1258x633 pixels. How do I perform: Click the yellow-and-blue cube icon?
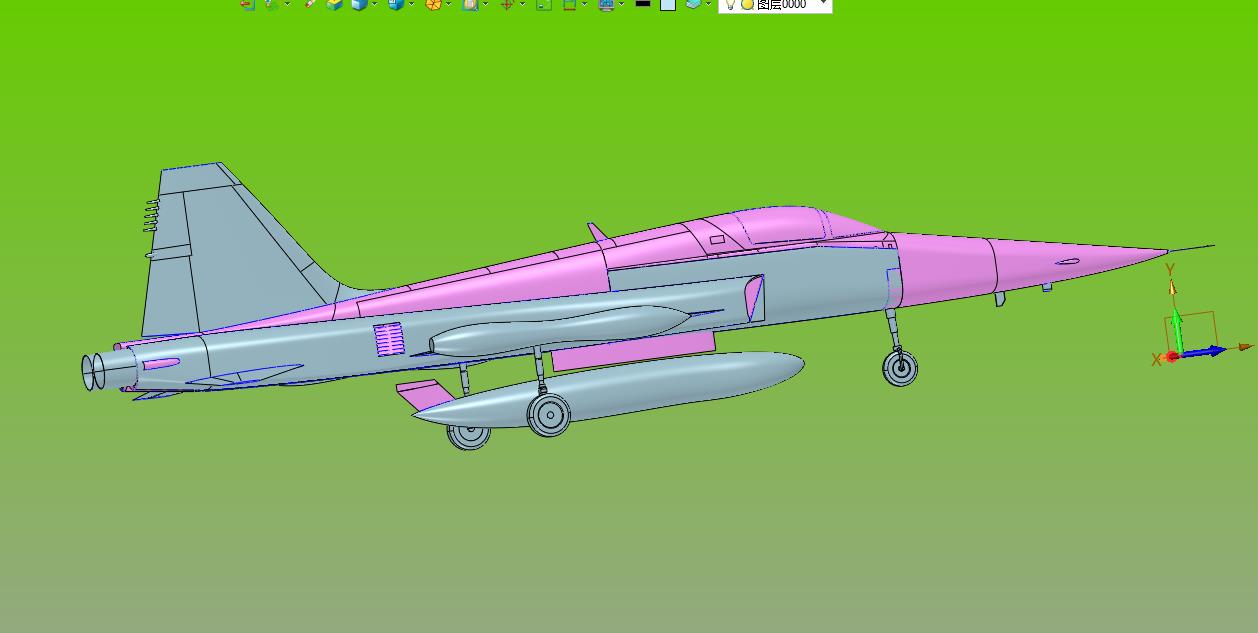[334, 4]
